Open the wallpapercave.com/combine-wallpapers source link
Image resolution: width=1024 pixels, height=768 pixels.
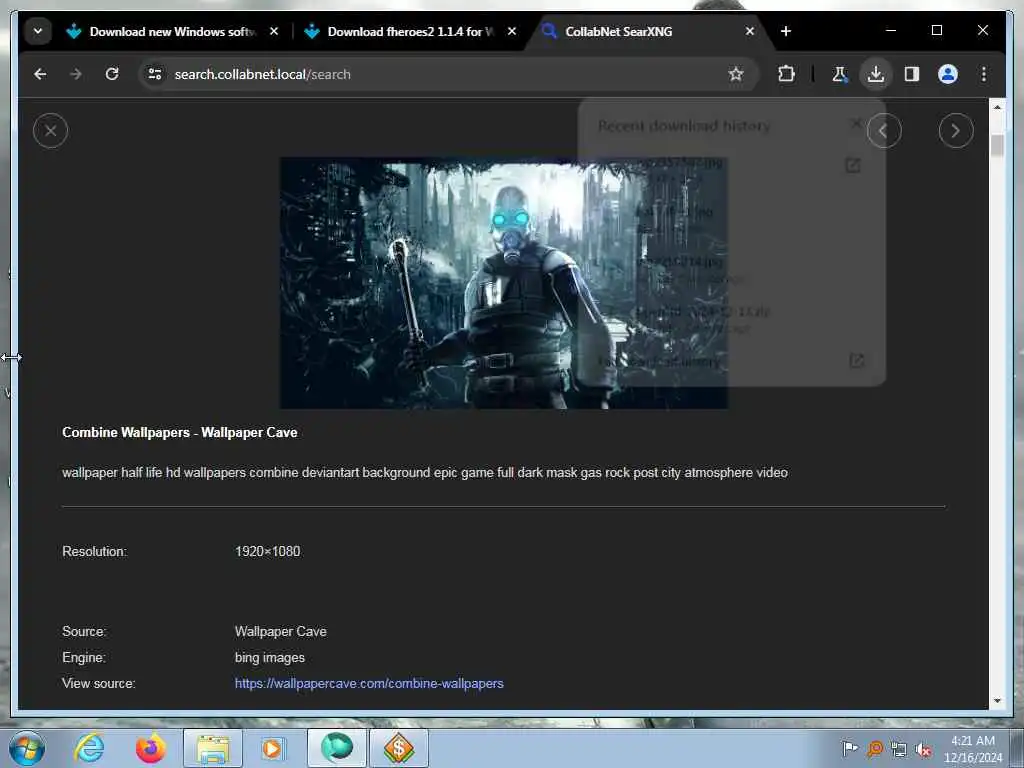coord(369,683)
